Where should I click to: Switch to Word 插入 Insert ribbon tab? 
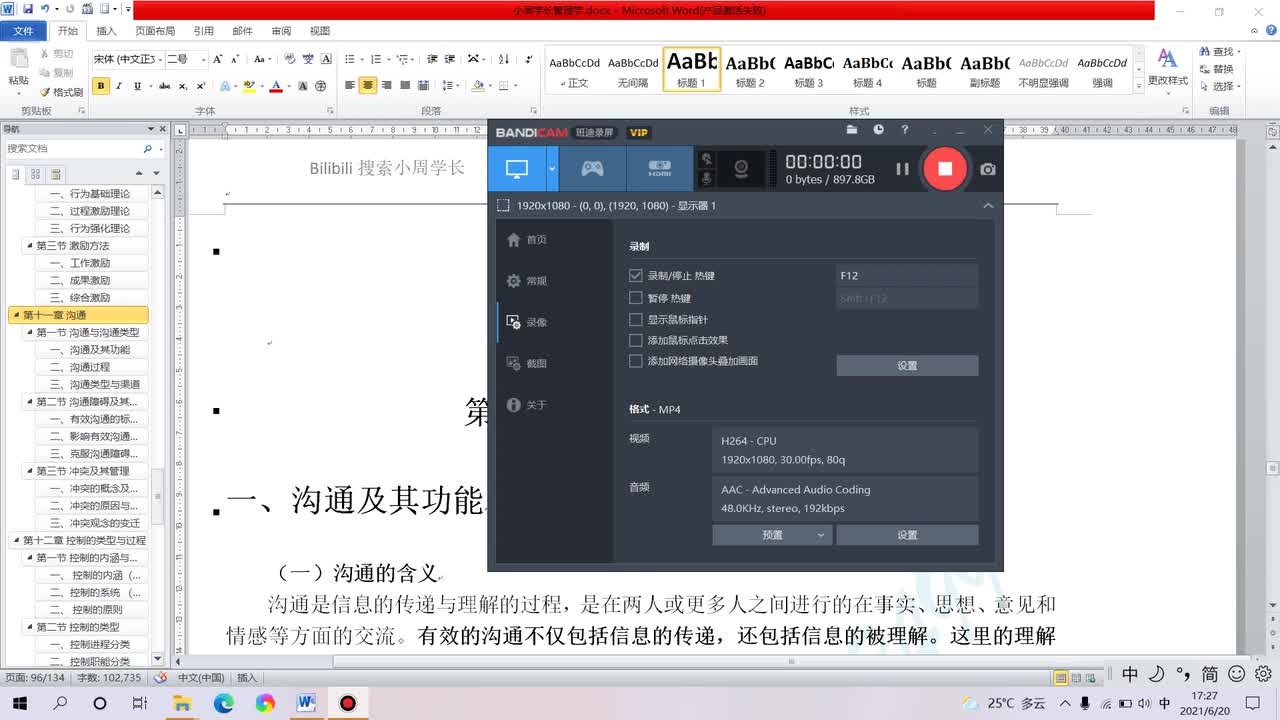click(106, 31)
